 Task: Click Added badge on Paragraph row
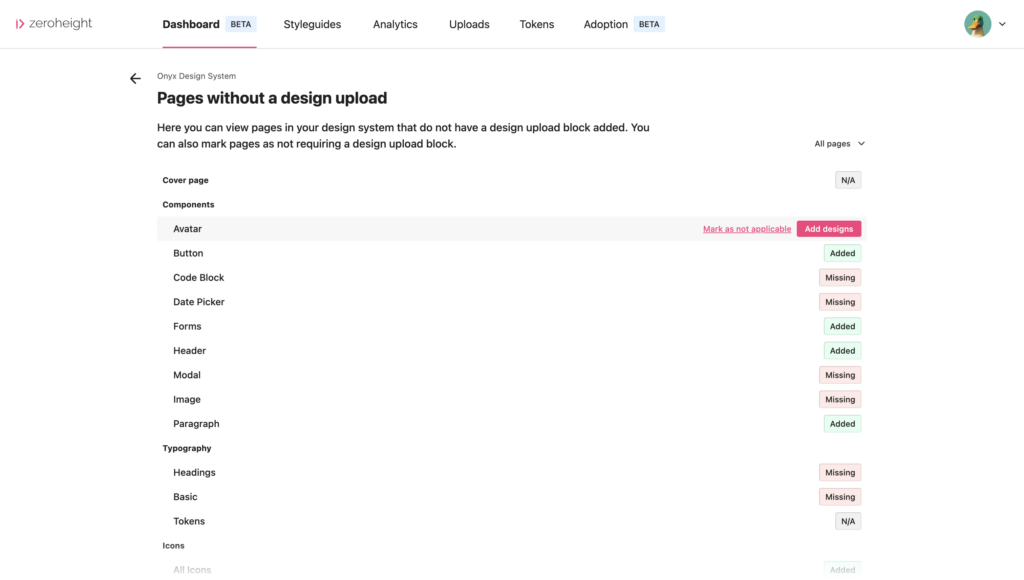[842, 424]
